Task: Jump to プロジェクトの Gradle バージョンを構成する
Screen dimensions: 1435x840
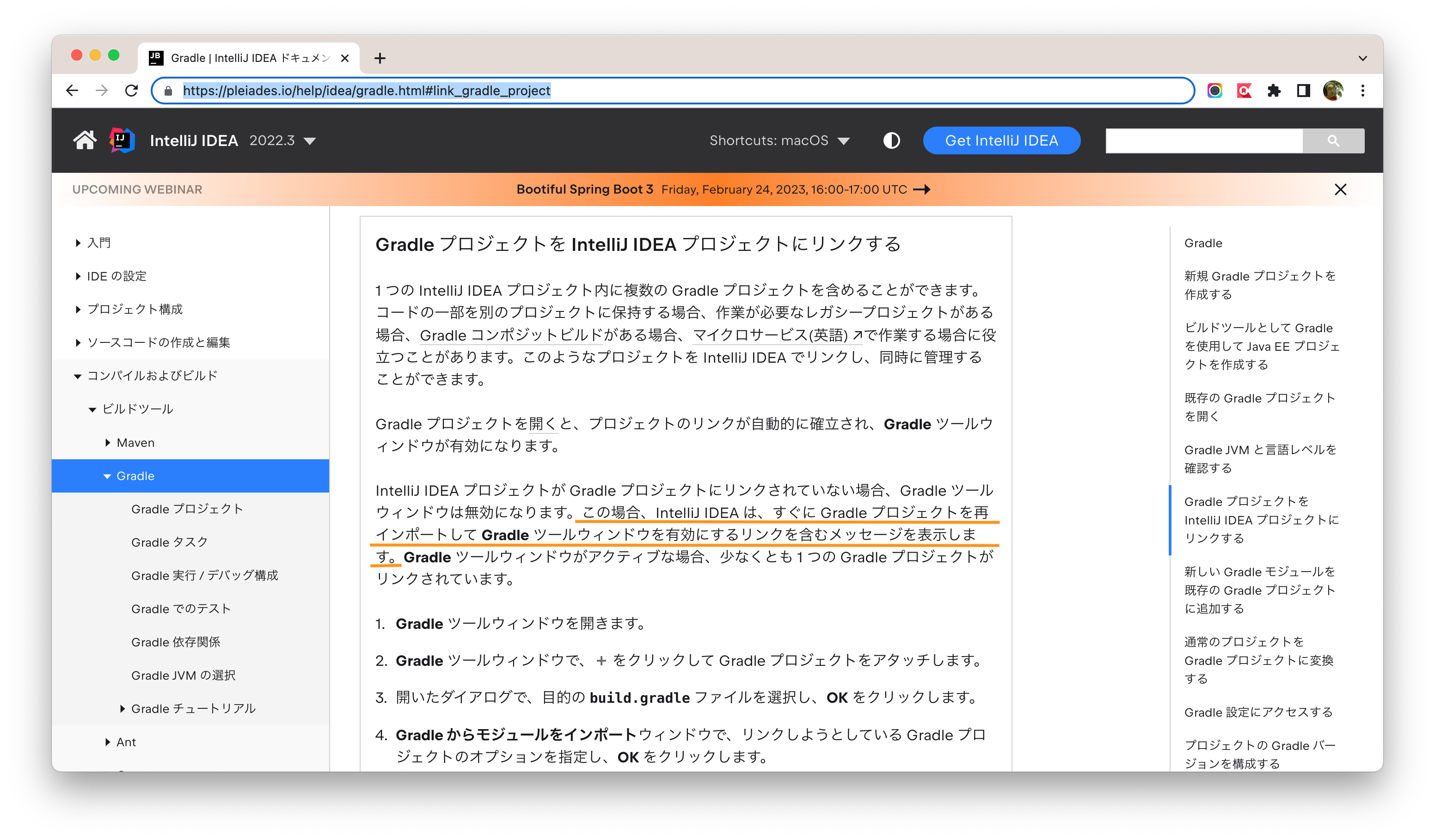Action: [1260, 754]
